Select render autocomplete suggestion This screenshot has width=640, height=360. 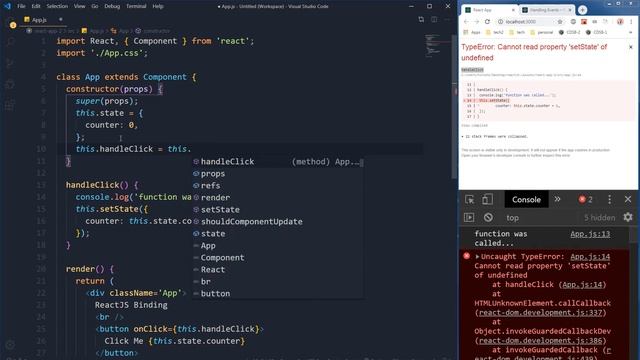(x=278, y=198)
